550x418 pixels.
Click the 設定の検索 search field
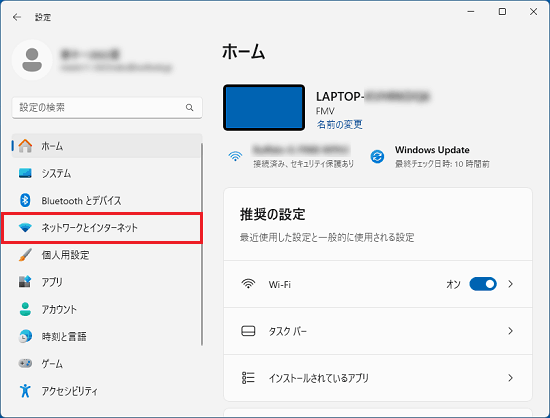pyautogui.click(x=107, y=107)
